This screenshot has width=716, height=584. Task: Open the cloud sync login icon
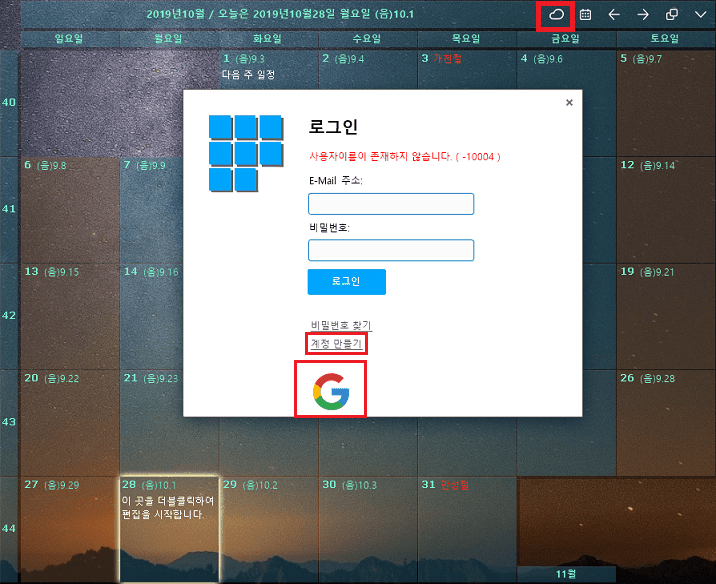[x=556, y=15]
